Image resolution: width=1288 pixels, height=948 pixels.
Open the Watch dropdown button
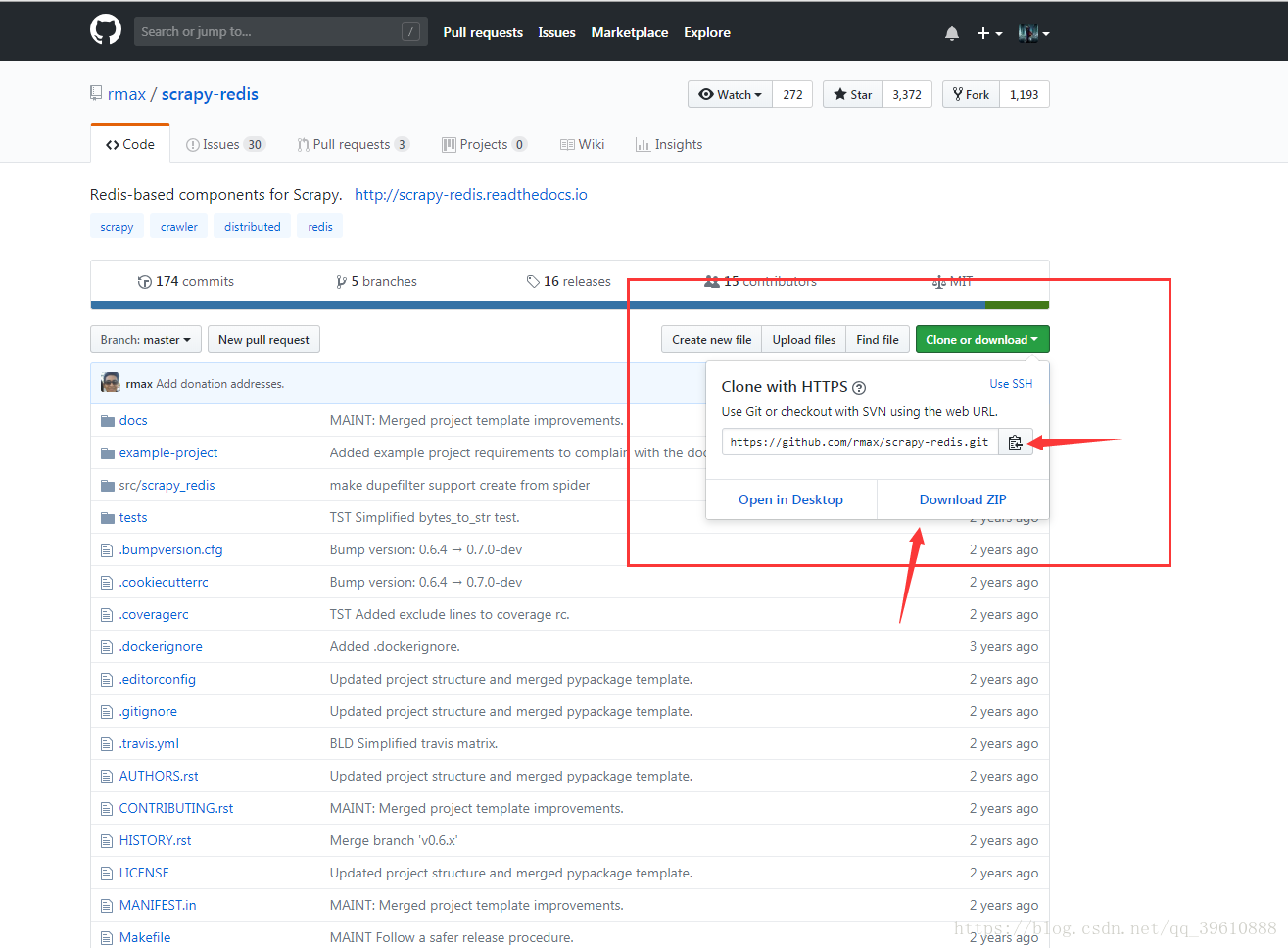coord(730,94)
